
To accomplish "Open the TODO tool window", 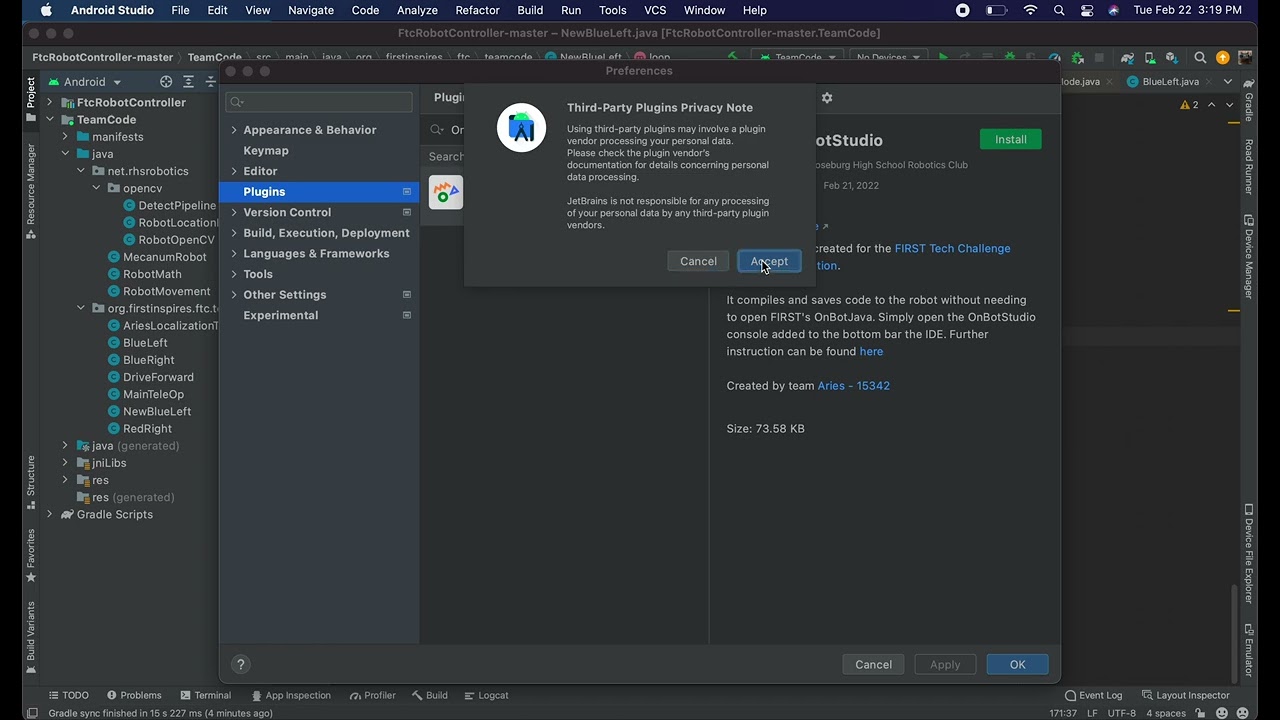I will point(69,695).
